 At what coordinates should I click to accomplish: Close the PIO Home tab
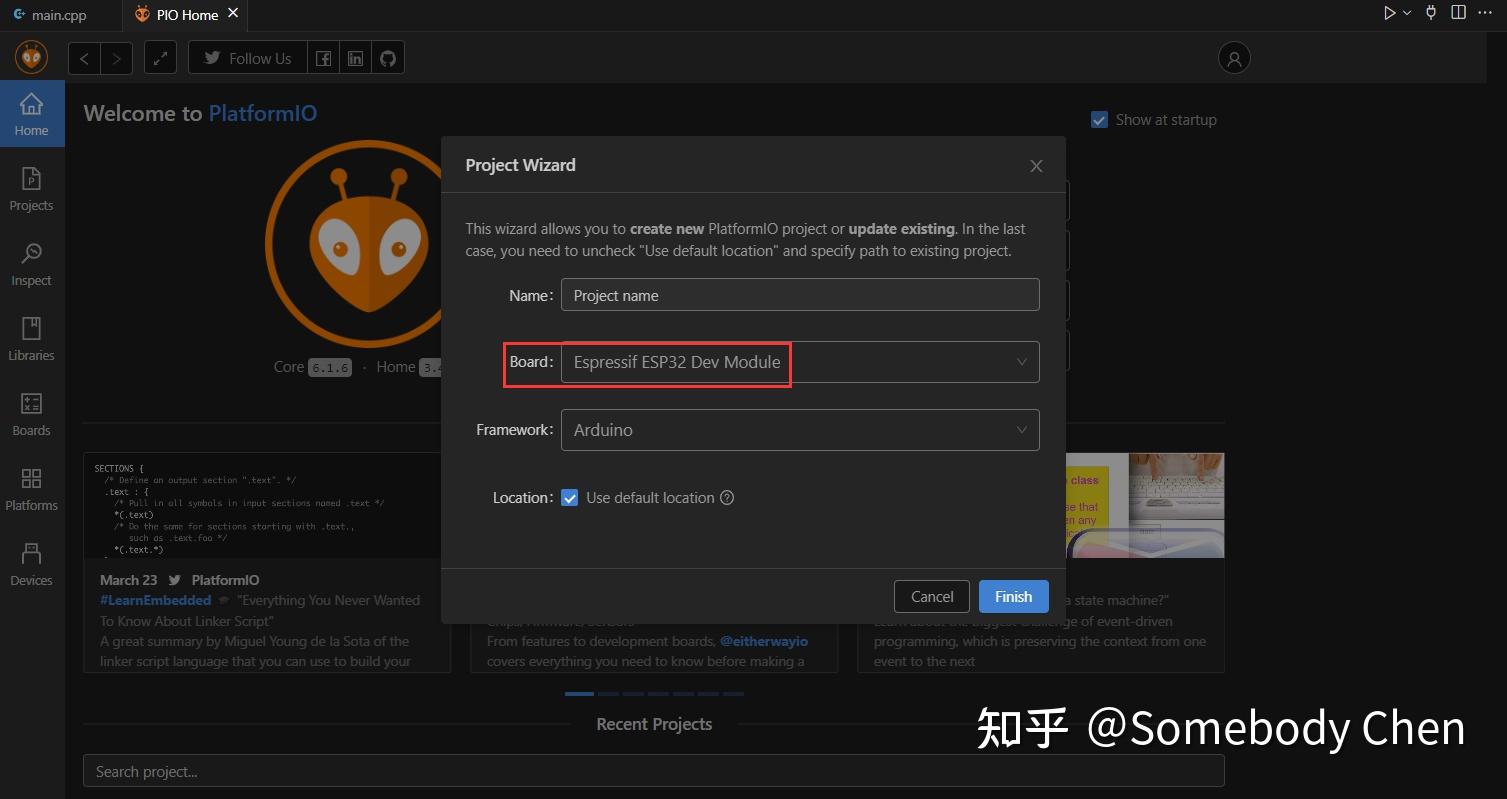coord(233,14)
